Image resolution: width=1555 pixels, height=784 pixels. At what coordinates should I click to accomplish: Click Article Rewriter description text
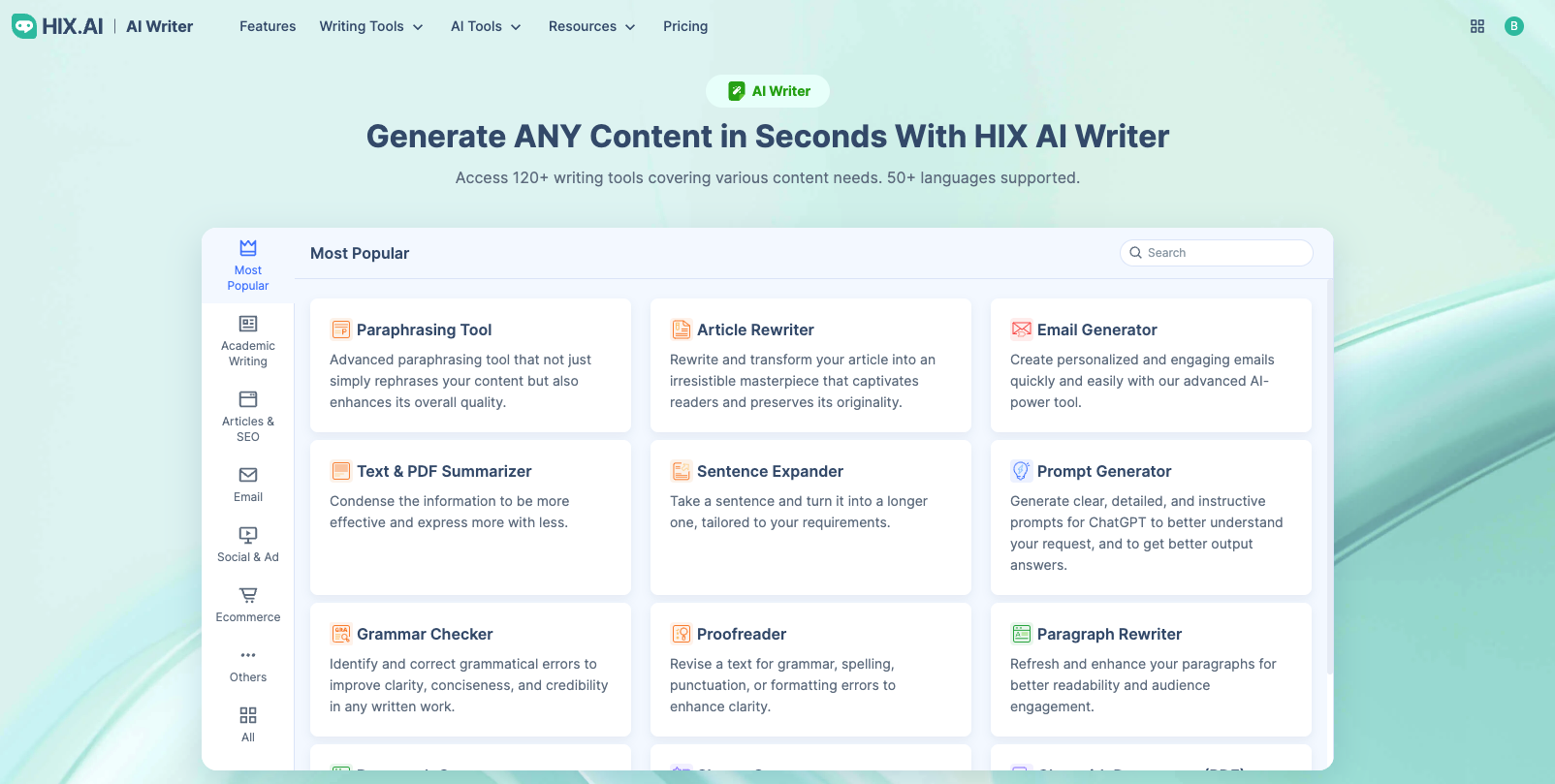803,381
